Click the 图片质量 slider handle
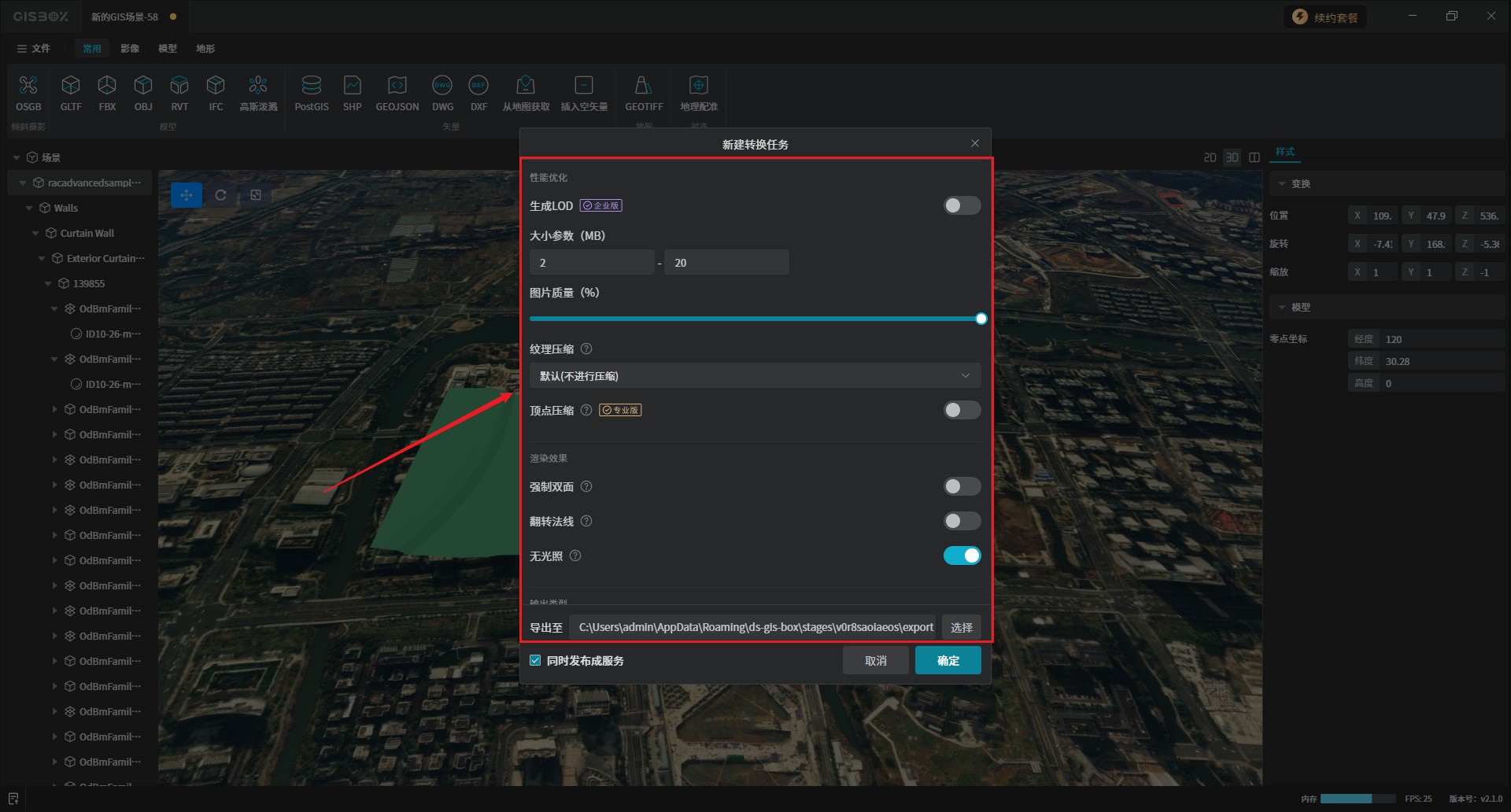1511x812 pixels. [981, 319]
